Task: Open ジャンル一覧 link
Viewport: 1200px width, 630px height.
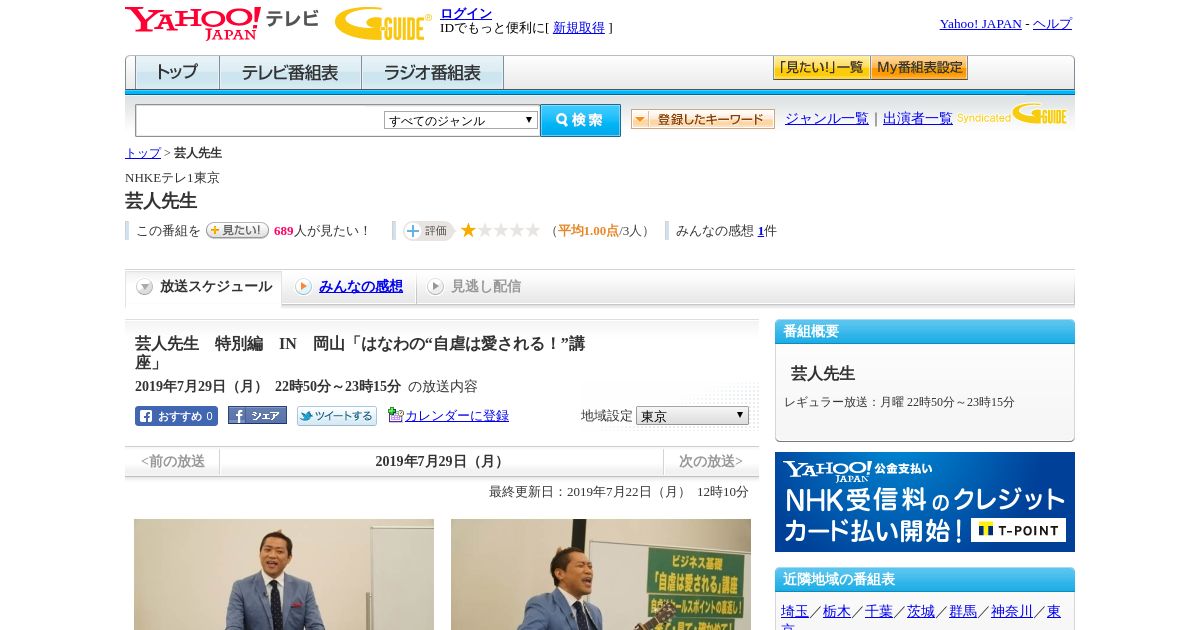Action: coord(827,118)
